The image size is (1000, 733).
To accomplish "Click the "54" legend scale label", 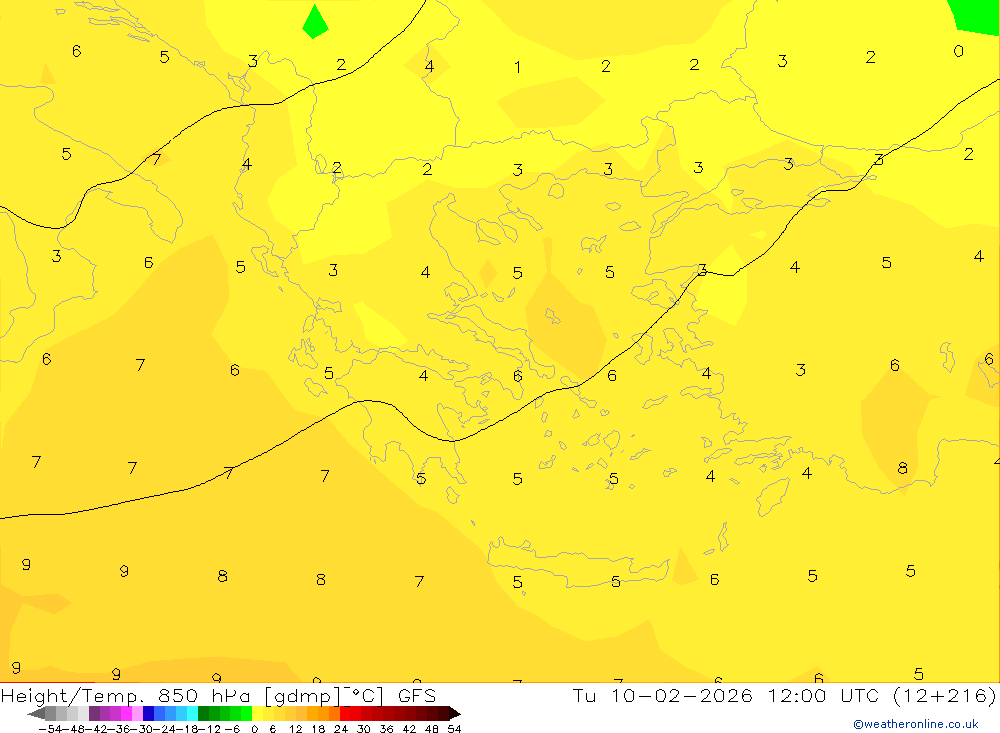I will [454, 729].
